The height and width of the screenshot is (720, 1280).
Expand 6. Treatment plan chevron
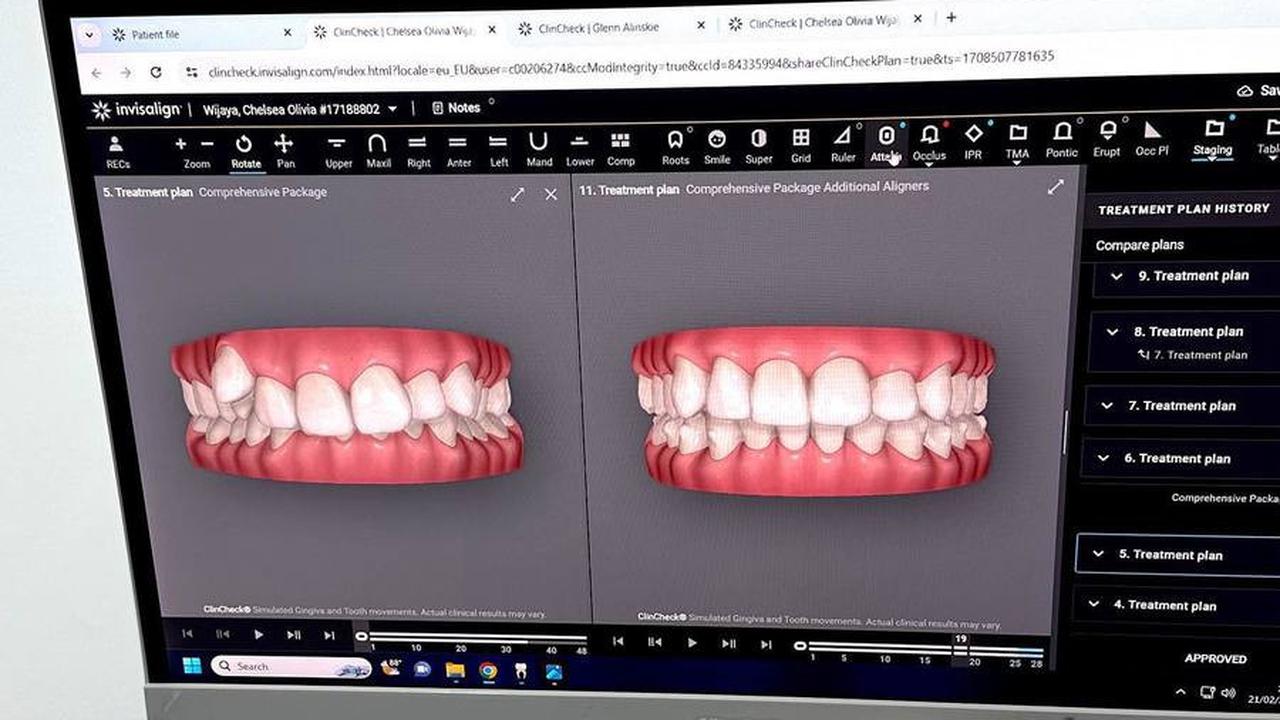point(1103,458)
